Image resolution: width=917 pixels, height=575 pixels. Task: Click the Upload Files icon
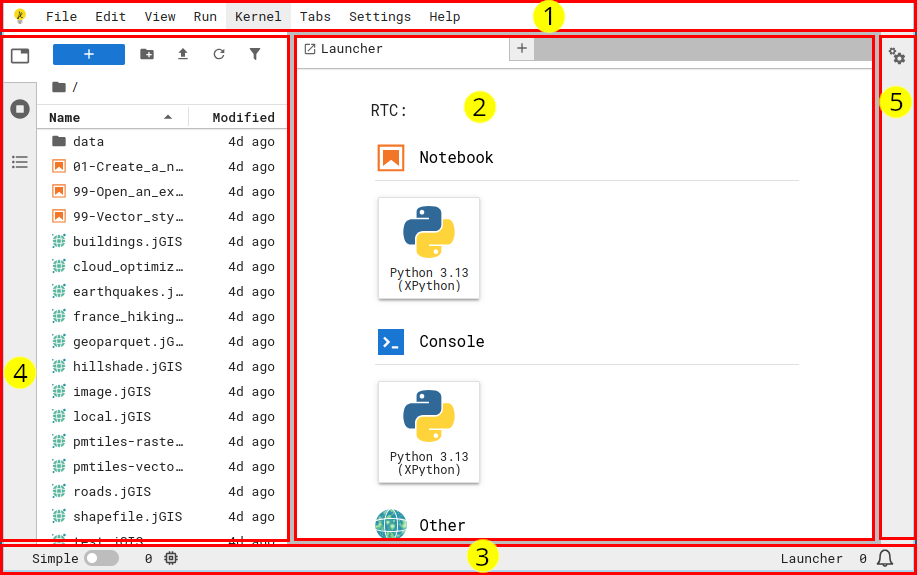183,54
